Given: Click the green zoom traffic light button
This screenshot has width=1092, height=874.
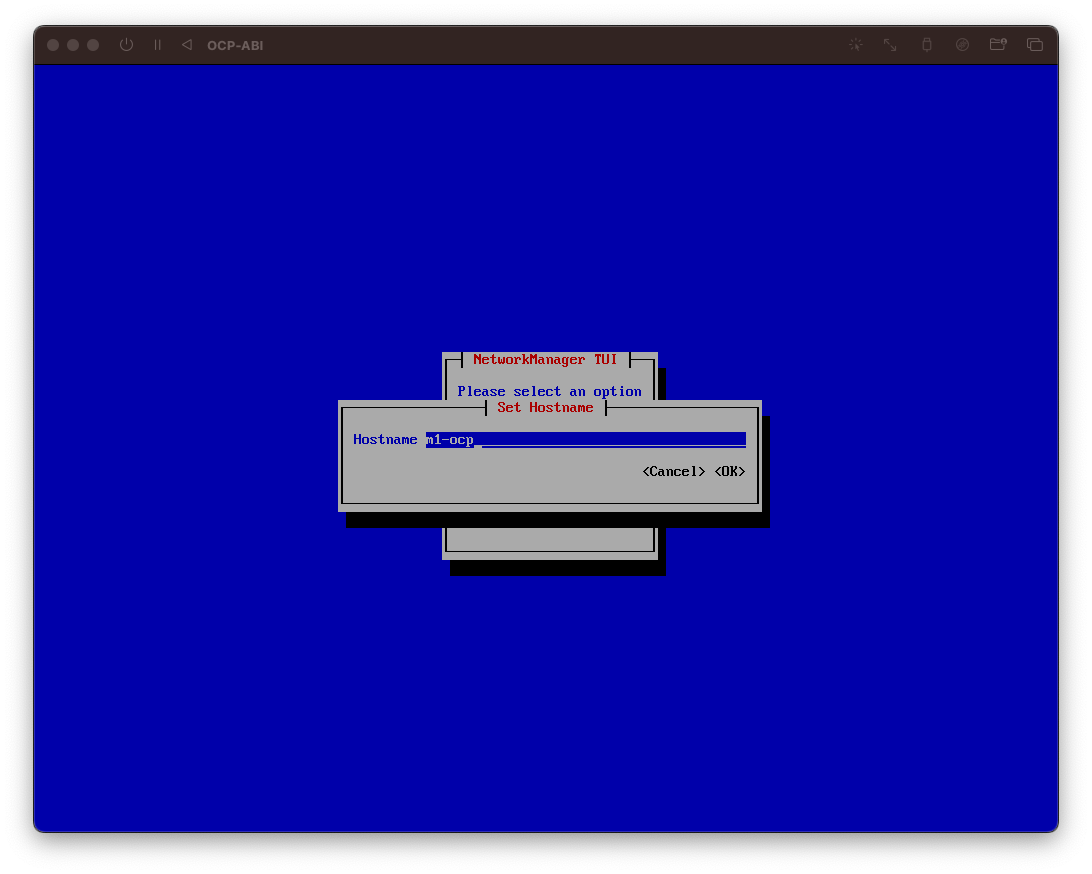Looking at the screenshot, I should [x=92, y=45].
